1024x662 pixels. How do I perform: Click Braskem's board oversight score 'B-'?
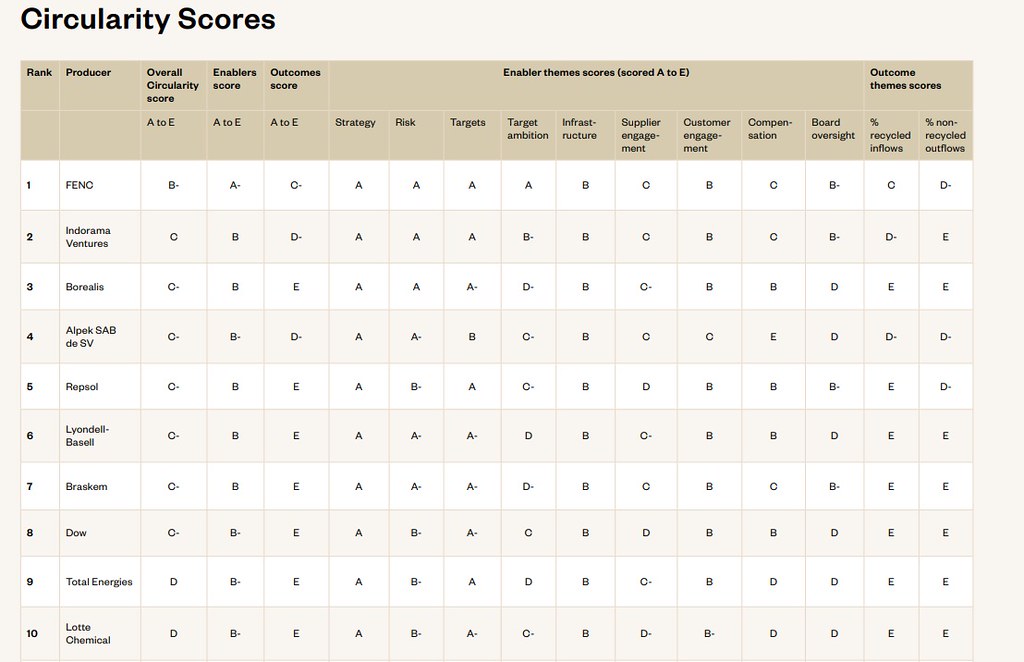(x=835, y=486)
